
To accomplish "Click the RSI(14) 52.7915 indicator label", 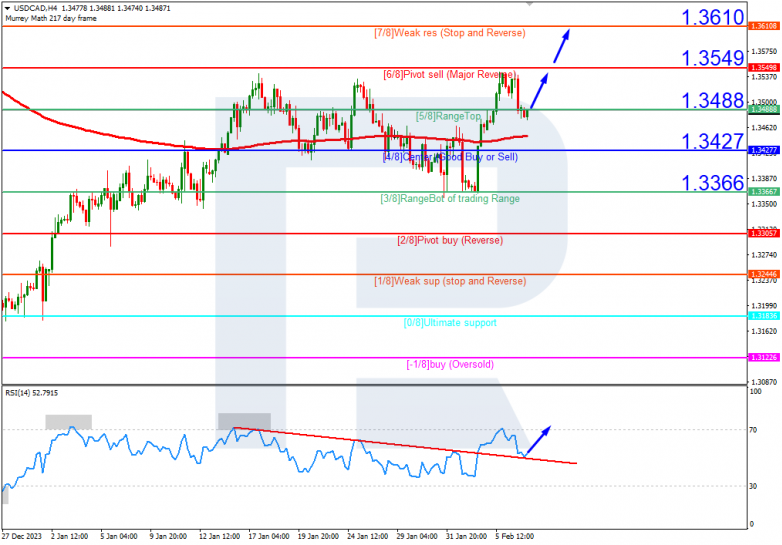I will 31,393.
